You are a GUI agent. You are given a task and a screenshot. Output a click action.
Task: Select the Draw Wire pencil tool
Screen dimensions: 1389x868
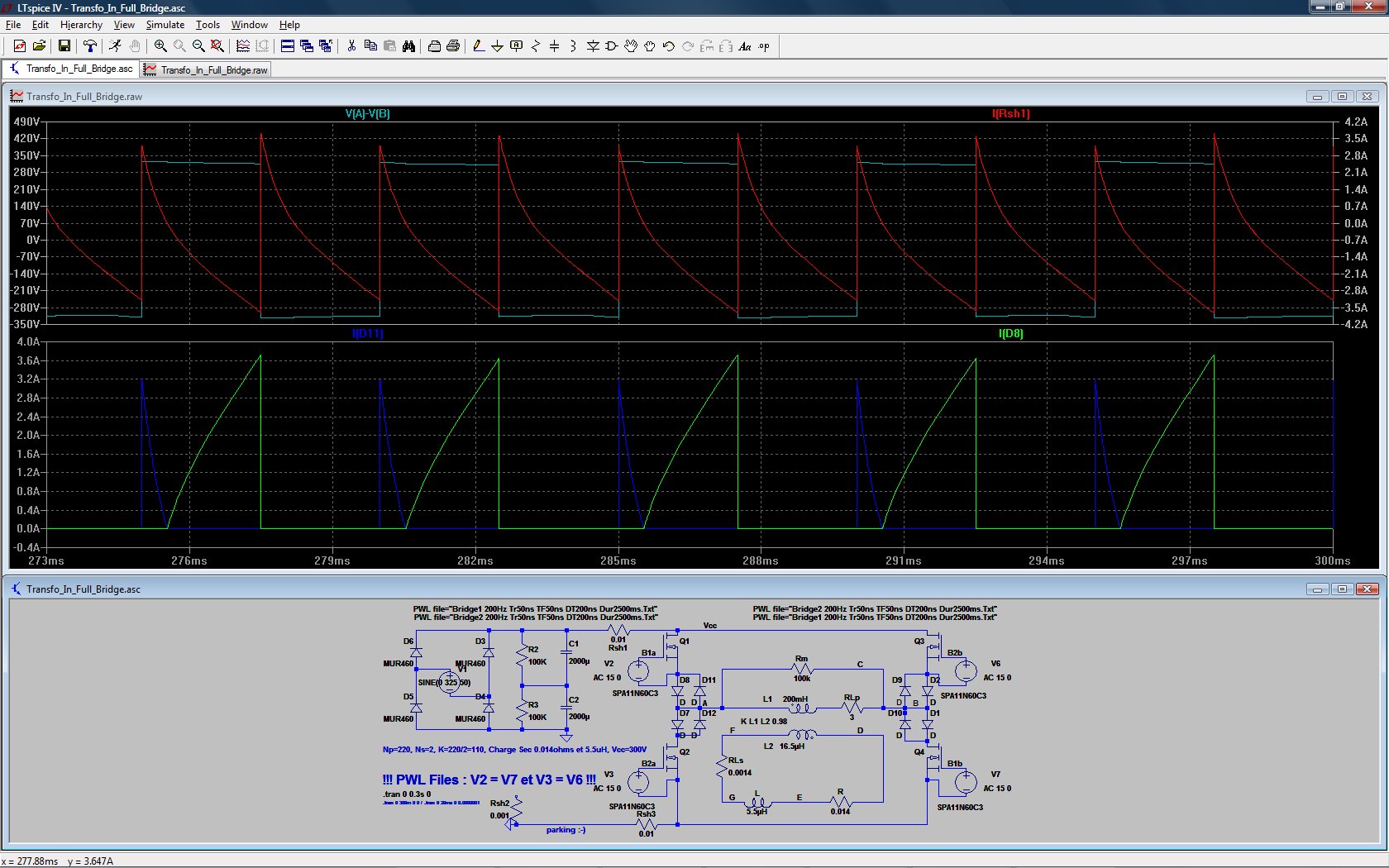click(478, 46)
